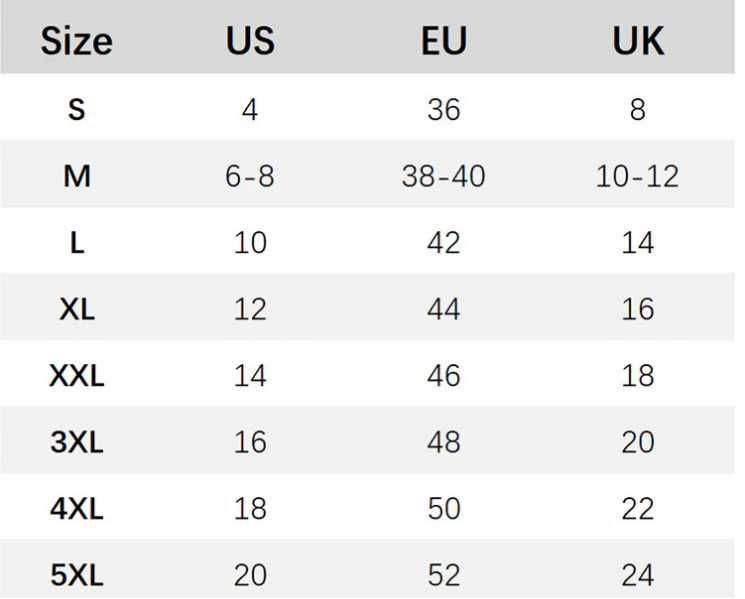Click the Size column header
This screenshot has width=745, height=599.
(x=76, y=41)
